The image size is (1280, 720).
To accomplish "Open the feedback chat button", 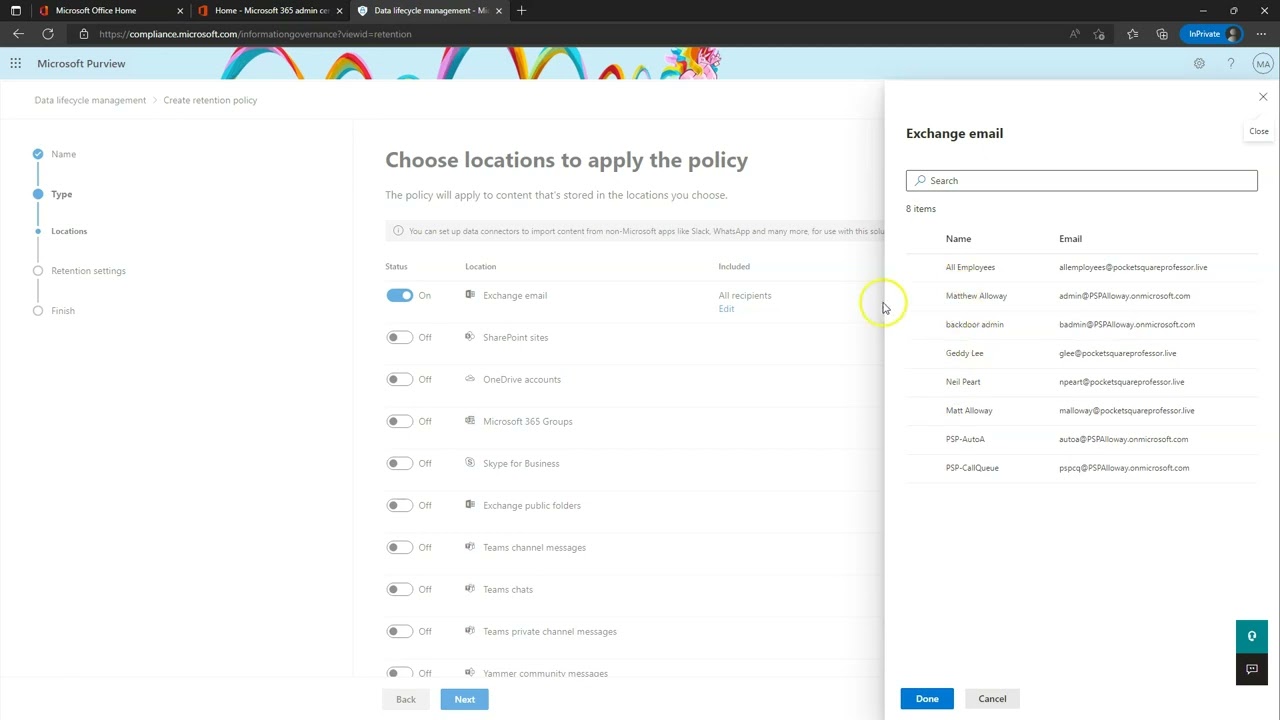I will [x=1252, y=669].
